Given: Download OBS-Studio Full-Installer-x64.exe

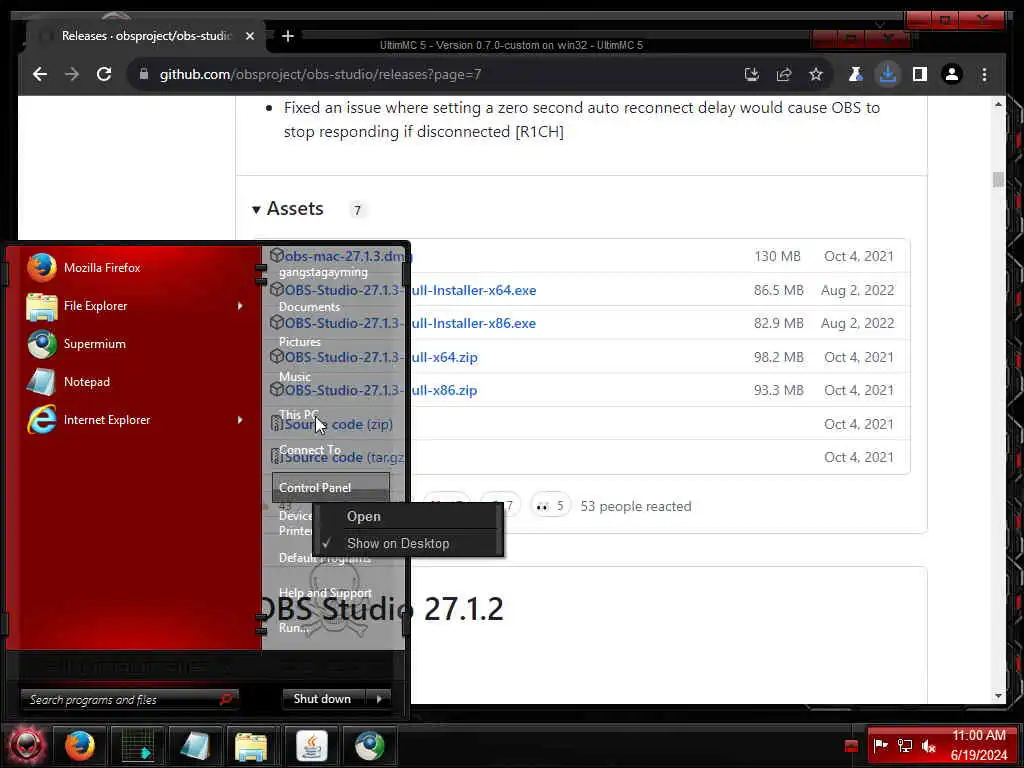Looking at the screenshot, I should (473, 290).
